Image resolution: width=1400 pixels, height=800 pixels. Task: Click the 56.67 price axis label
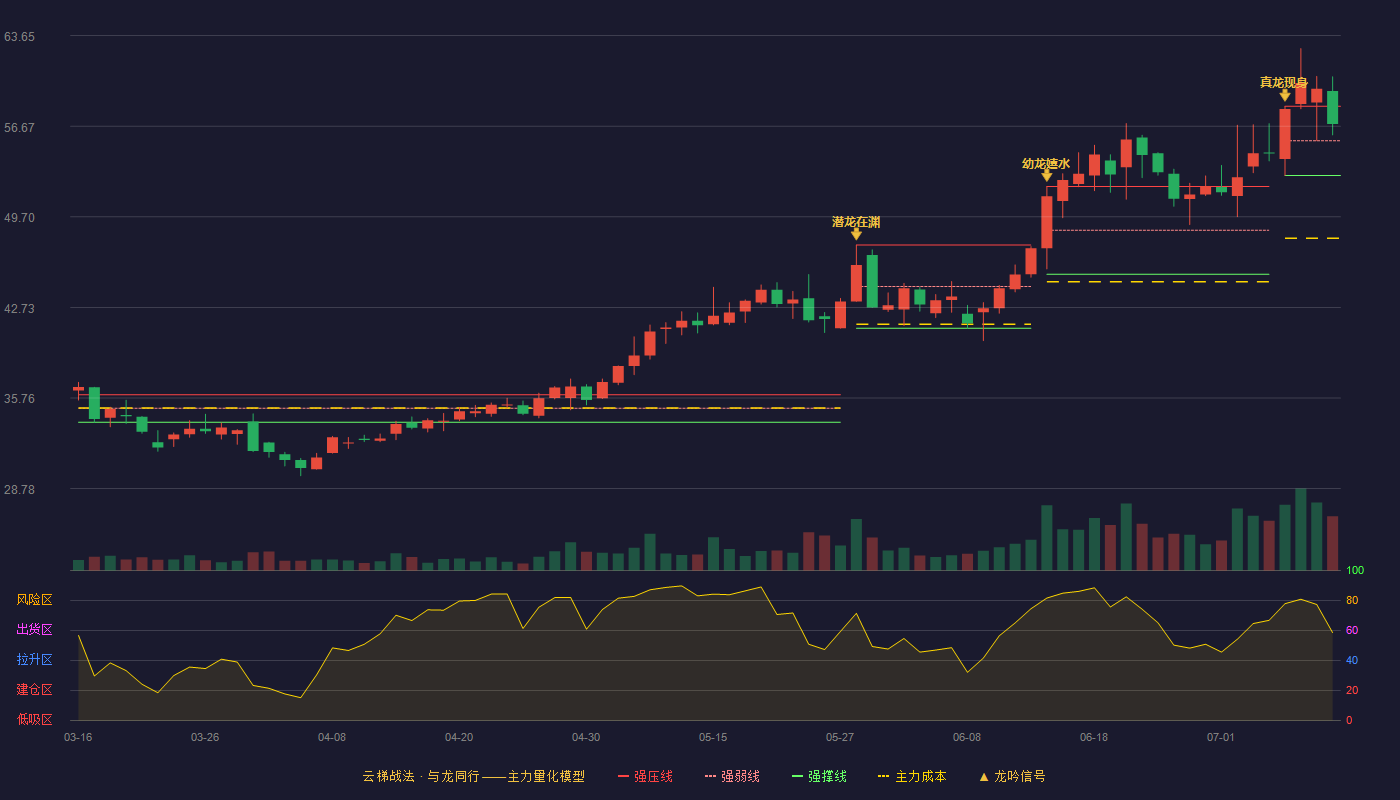(x=19, y=127)
